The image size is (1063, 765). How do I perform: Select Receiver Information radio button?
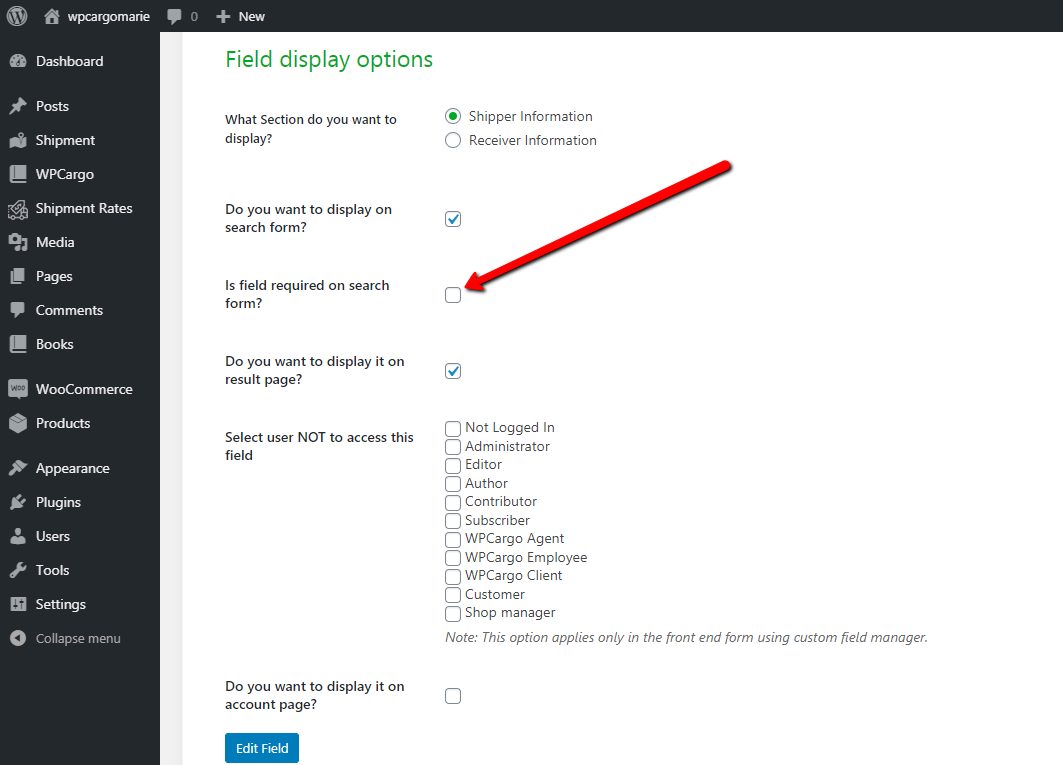pyautogui.click(x=453, y=140)
